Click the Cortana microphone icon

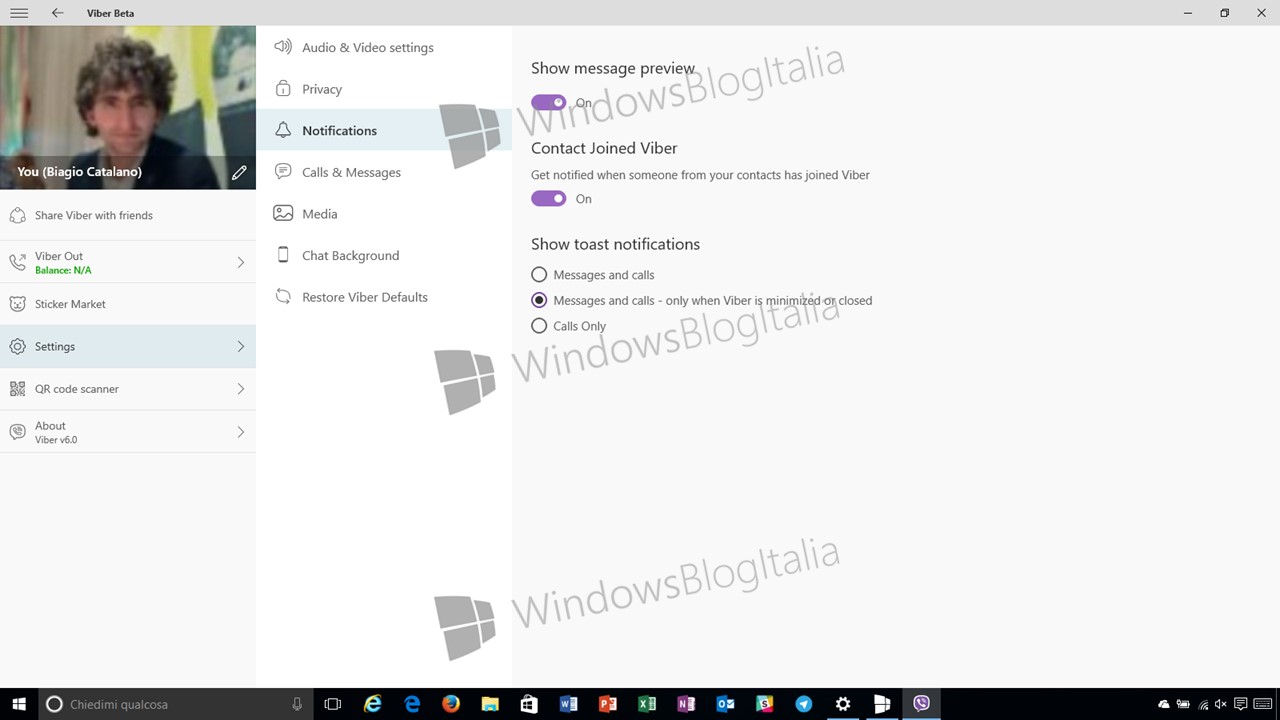coord(297,704)
